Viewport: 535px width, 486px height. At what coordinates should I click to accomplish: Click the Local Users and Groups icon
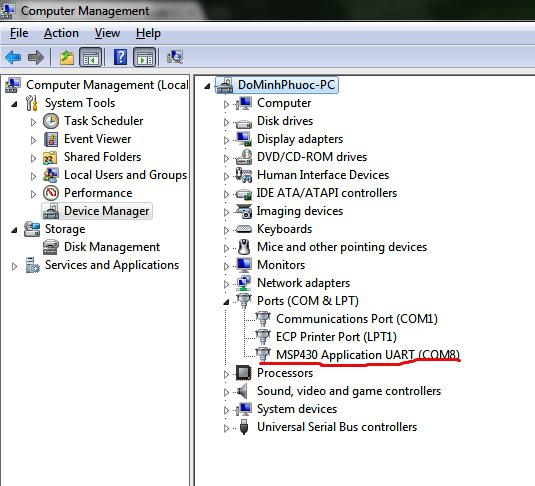[x=50, y=175]
